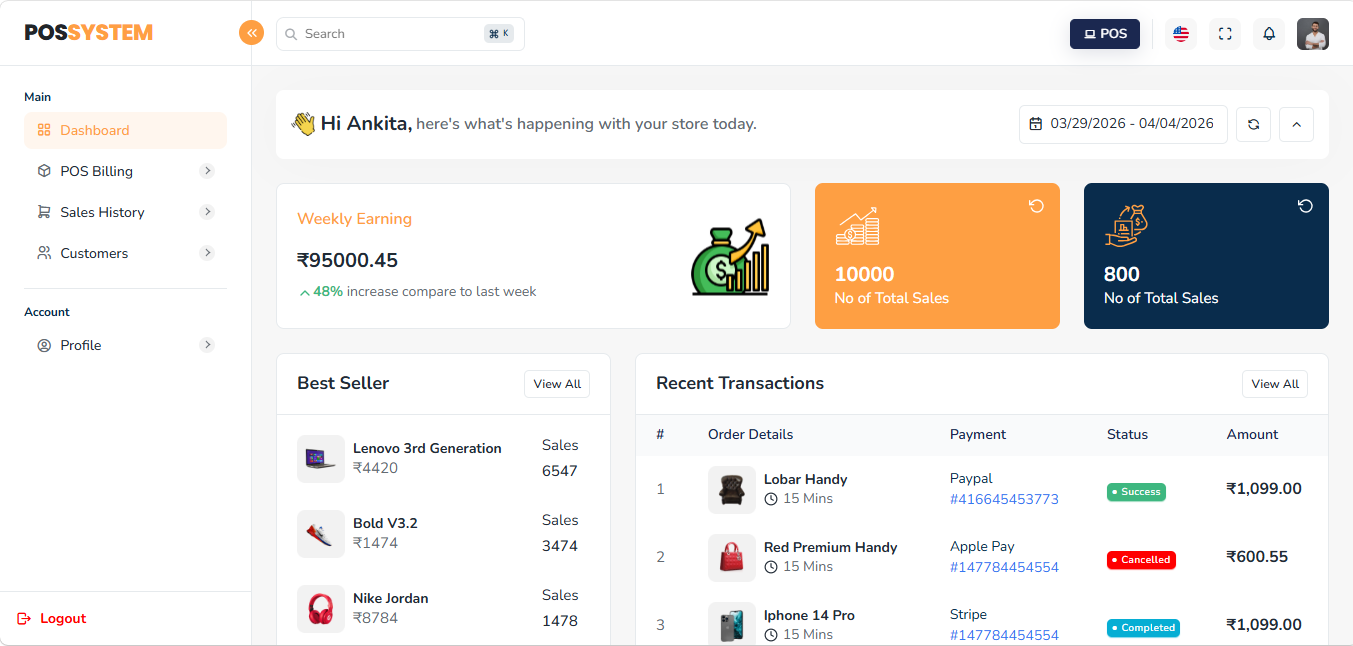
Task: Click the refresh icon beside date range
Action: (x=1253, y=125)
